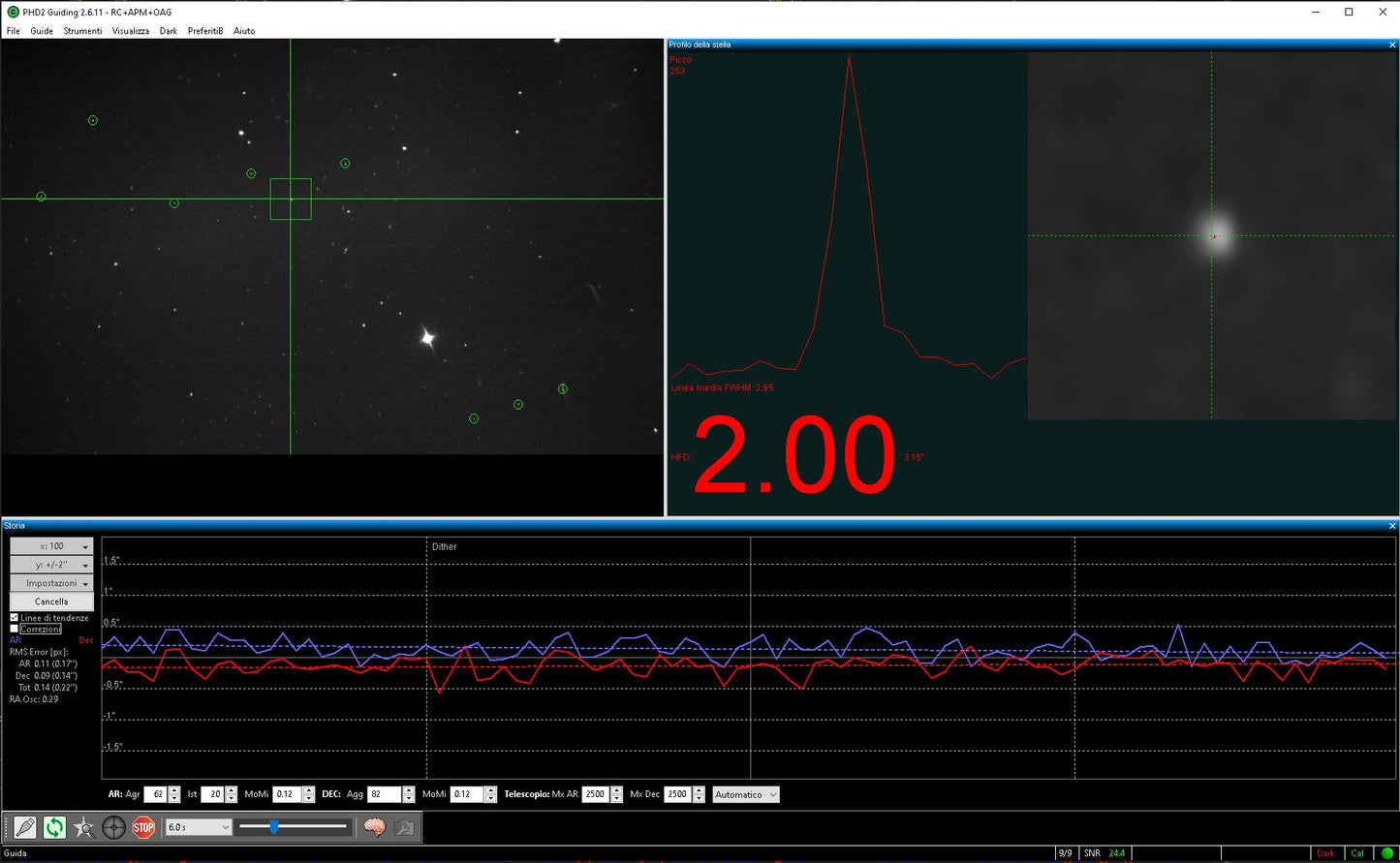
Task: Click the green loop exposures icon
Action: [x=54, y=827]
